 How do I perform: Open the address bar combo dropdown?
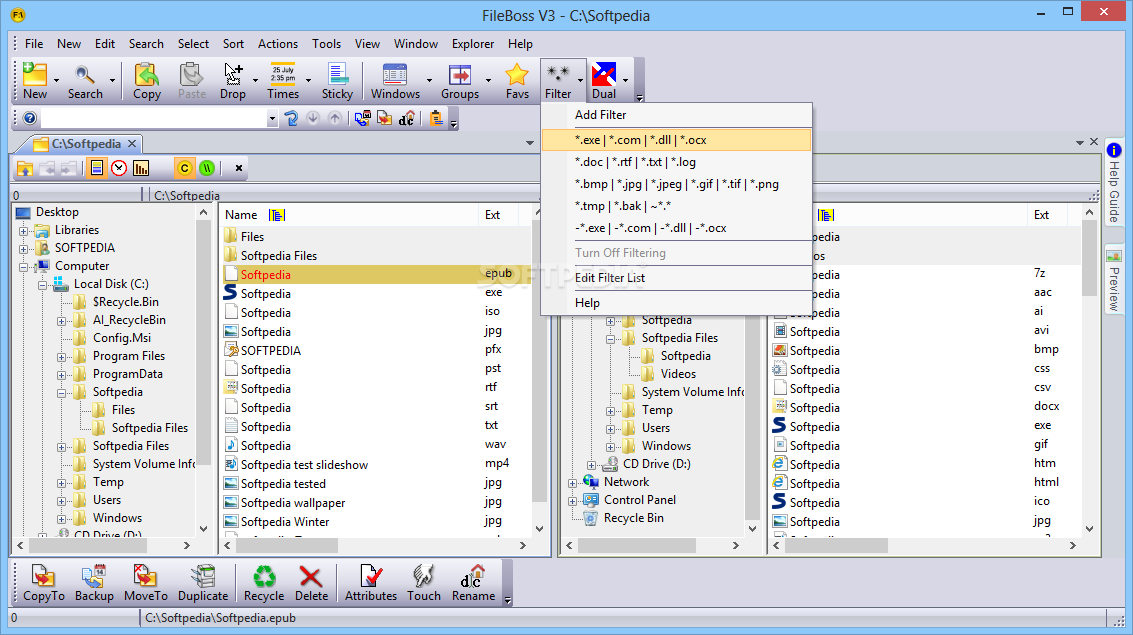click(x=272, y=118)
